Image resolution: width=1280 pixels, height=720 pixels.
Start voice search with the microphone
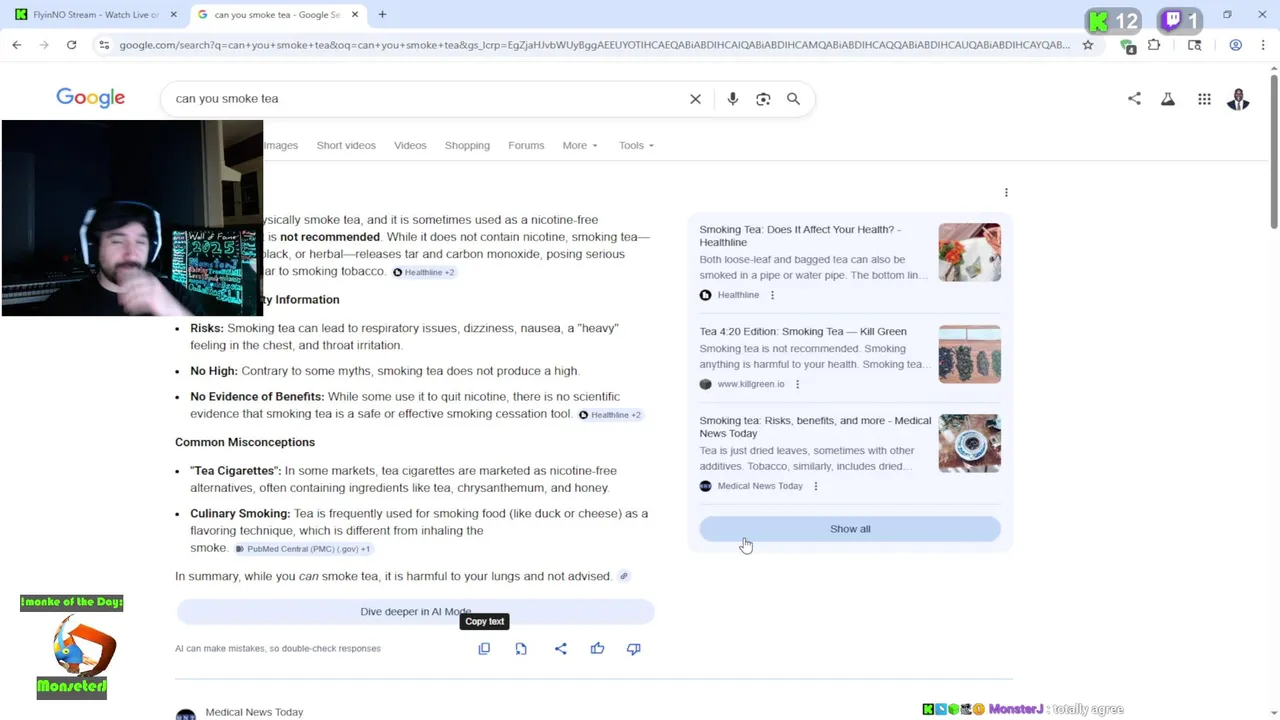[733, 99]
